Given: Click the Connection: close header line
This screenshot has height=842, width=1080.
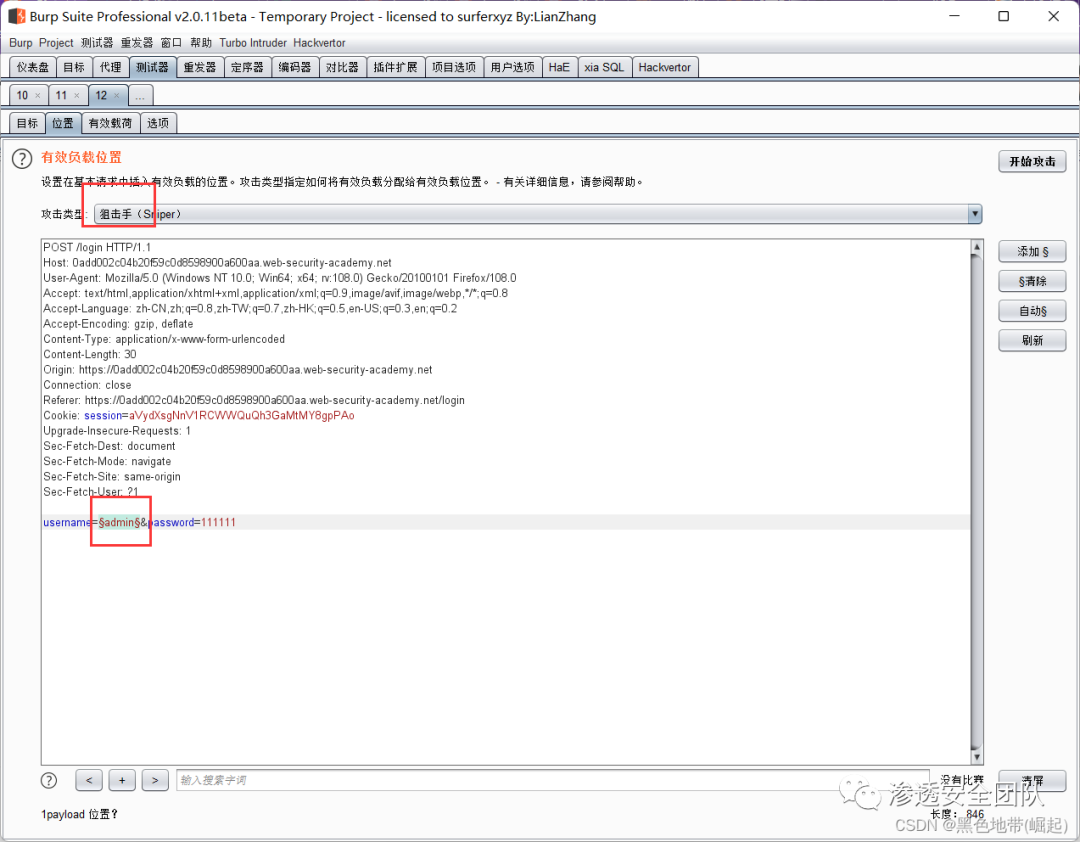Looking at the screenshot, I should [87, 385].
